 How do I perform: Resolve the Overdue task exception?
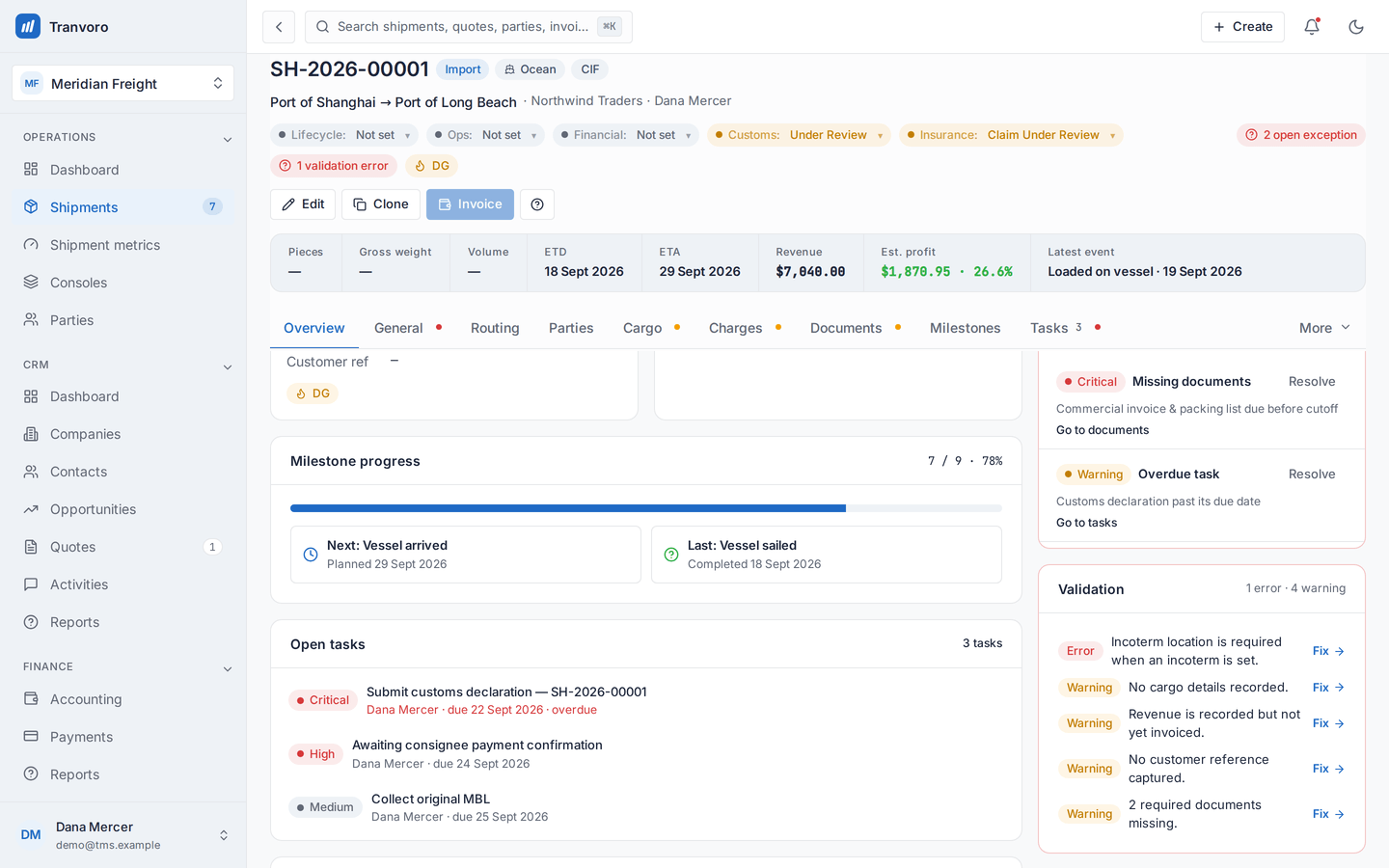tap(1312, 475)
